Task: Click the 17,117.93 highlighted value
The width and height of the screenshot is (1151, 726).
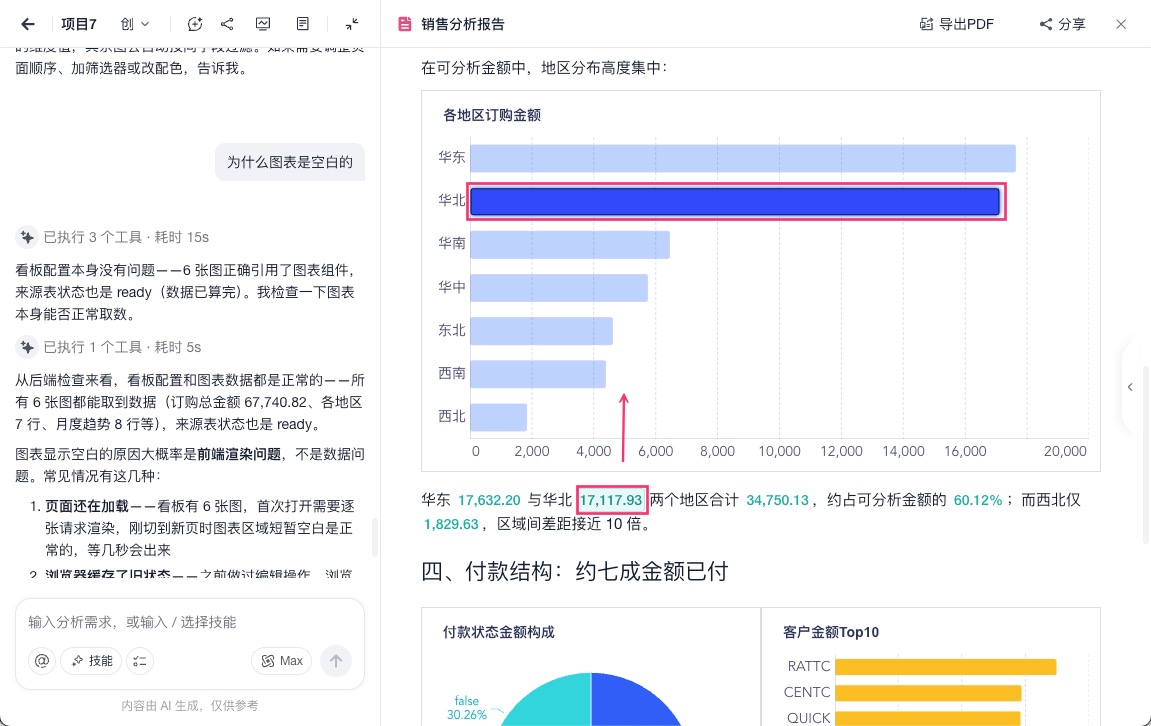Action: (611, 500)
